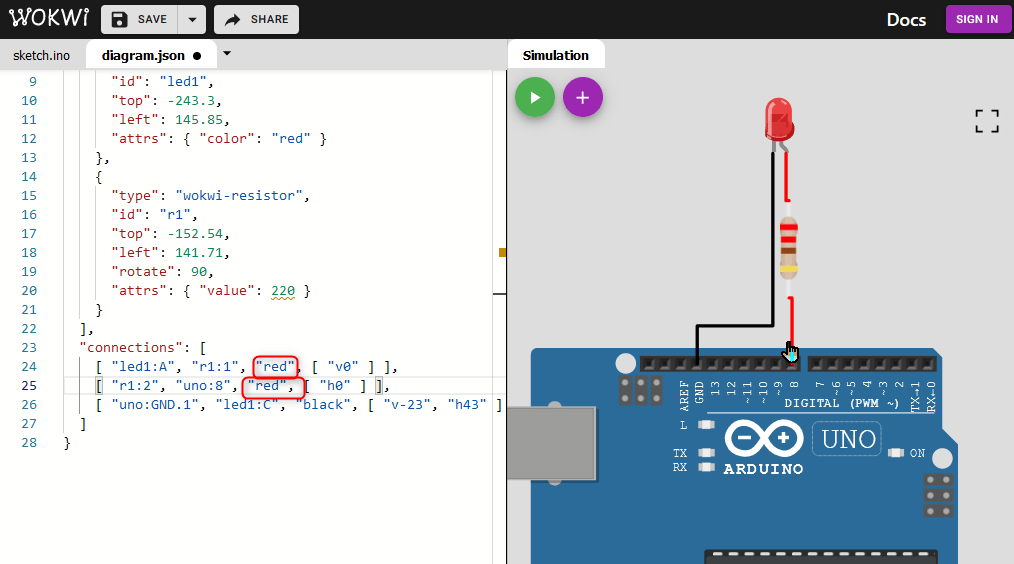Toggle fullscreen simulation view
The image size is (1014, 564).
(x=987, y=121)
